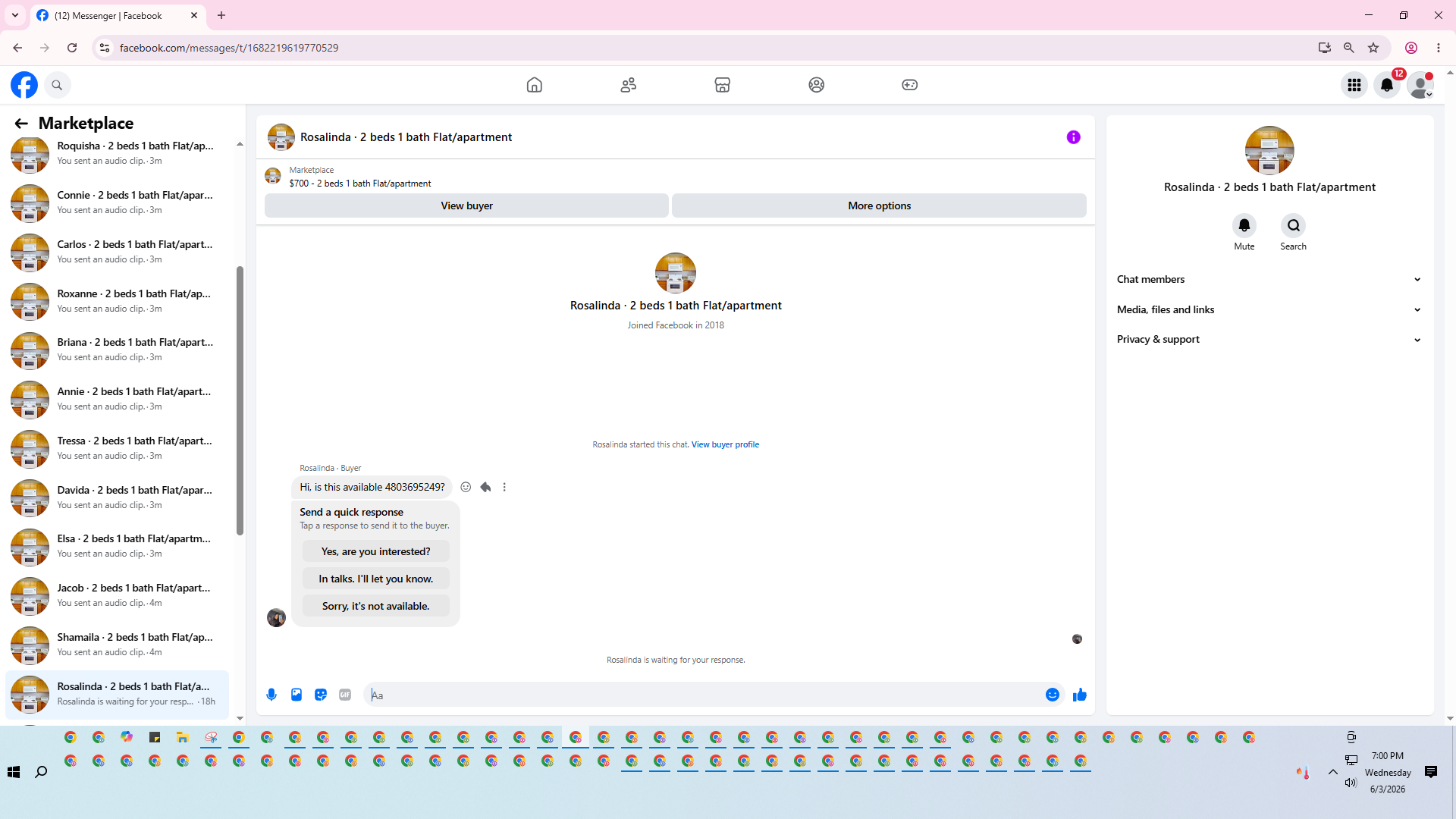Select the Elsa chat in list
This screenshot has height=819, width=1456.
point(118,546)
